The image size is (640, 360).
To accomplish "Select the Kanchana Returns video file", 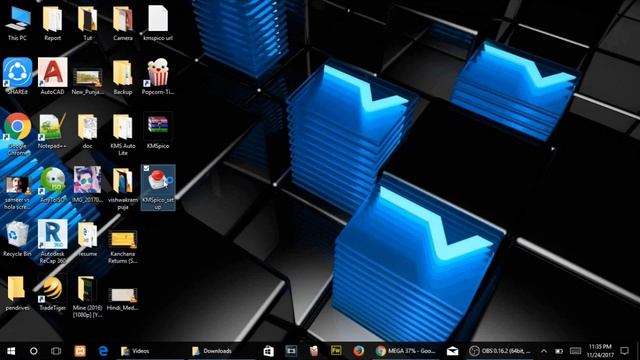I will (x=122, y=247).
